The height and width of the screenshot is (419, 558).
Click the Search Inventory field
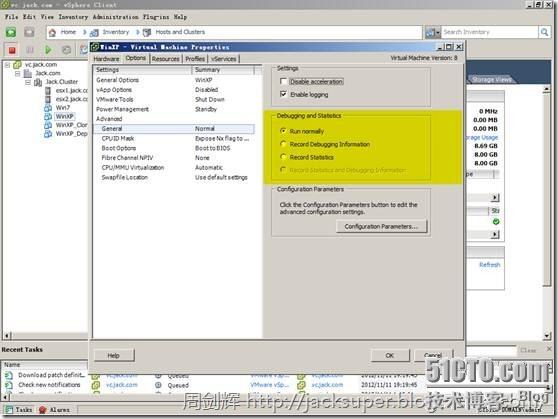point(490,32)
